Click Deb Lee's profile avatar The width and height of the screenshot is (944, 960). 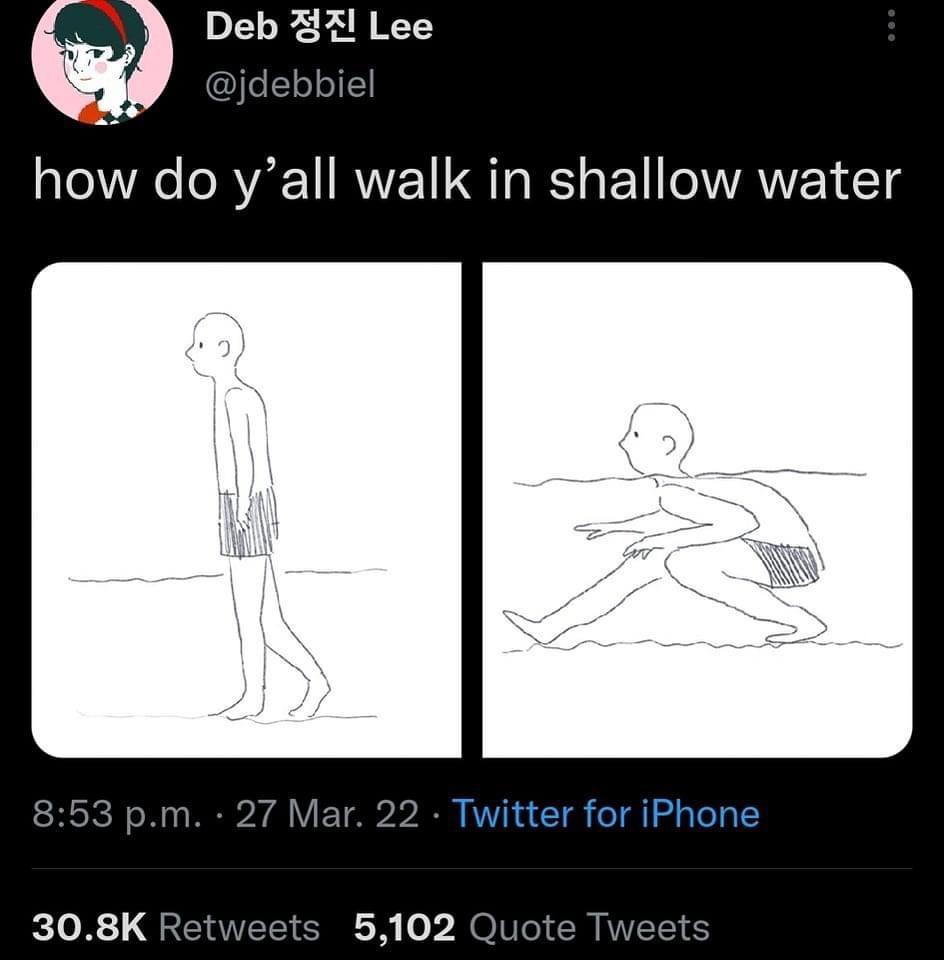coord(87,60)
